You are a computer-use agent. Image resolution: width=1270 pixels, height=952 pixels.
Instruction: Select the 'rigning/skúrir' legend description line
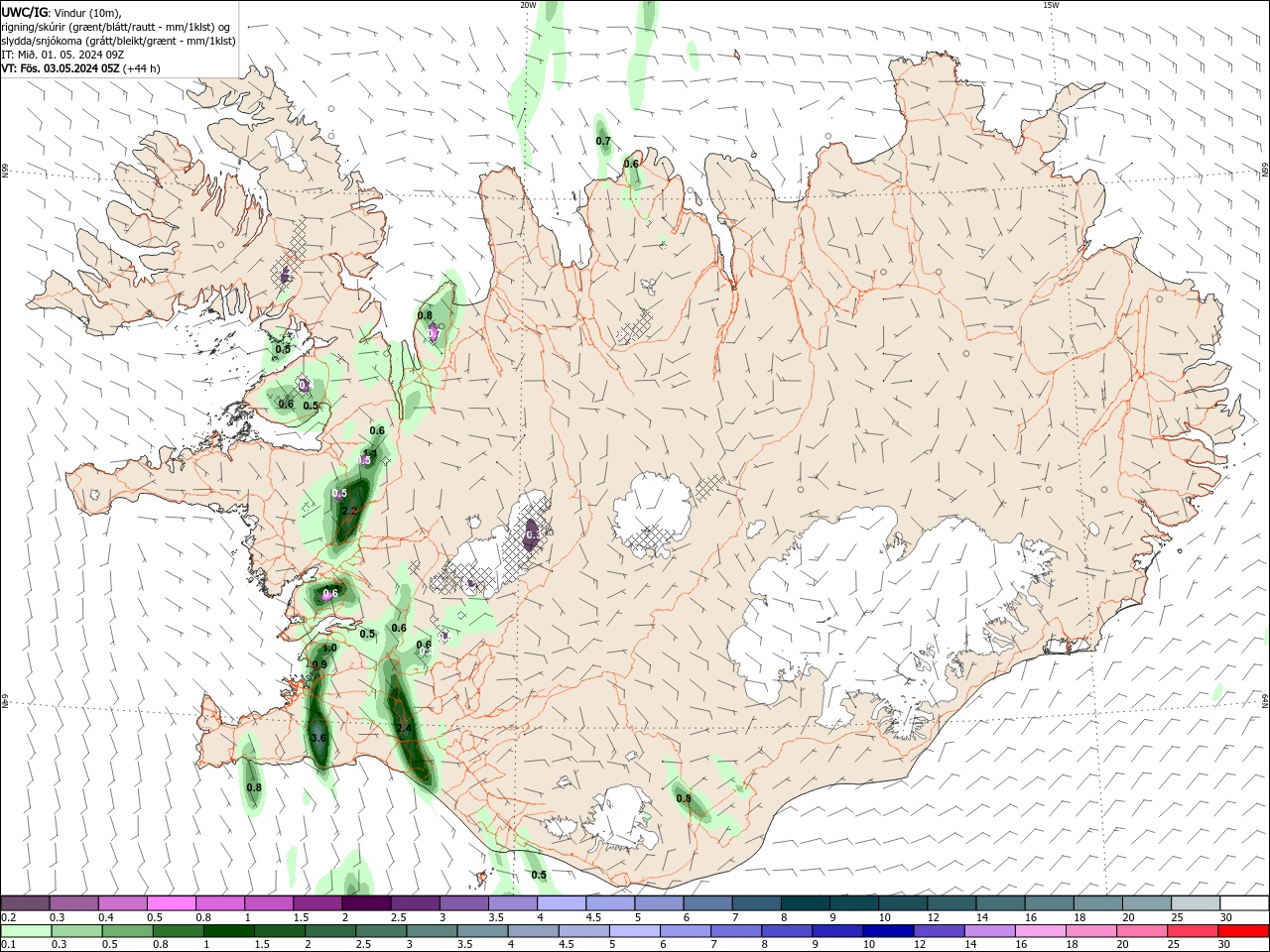[116, 27]
